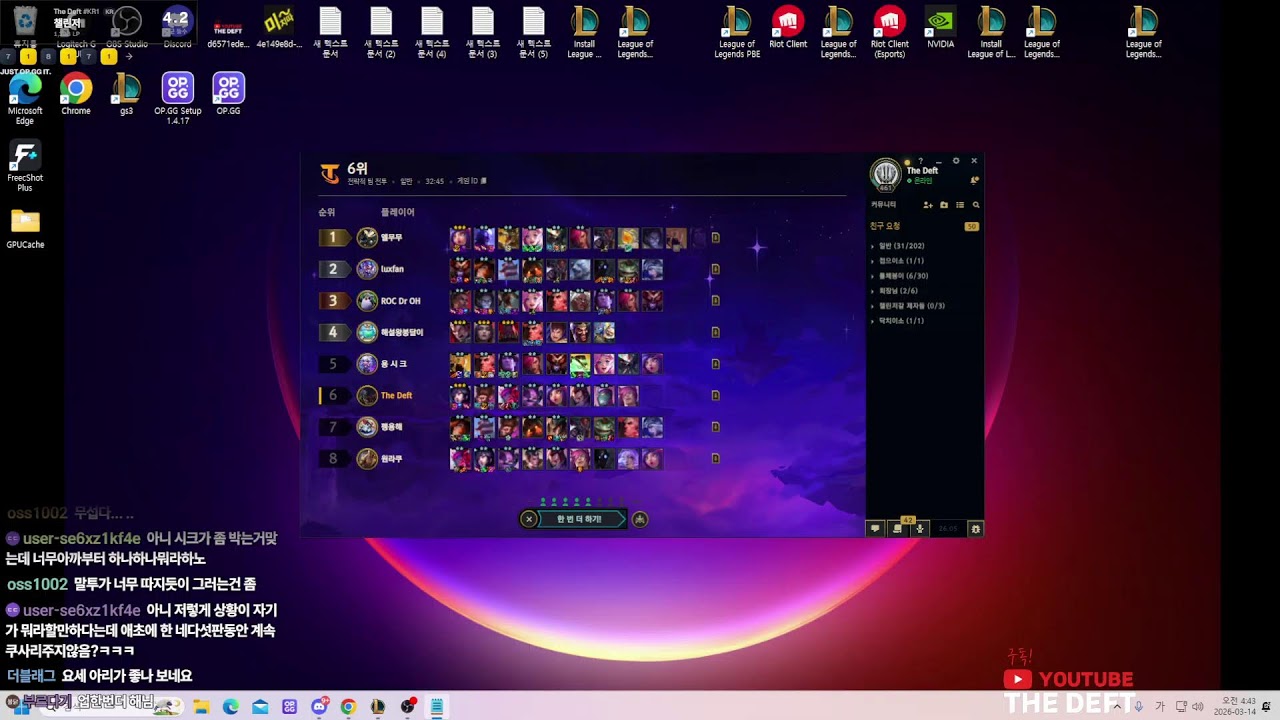Select the Discord desktop shortcut
Image resolution: width=1280 pixels, height=720 pixels.
(x=177, y=27)
